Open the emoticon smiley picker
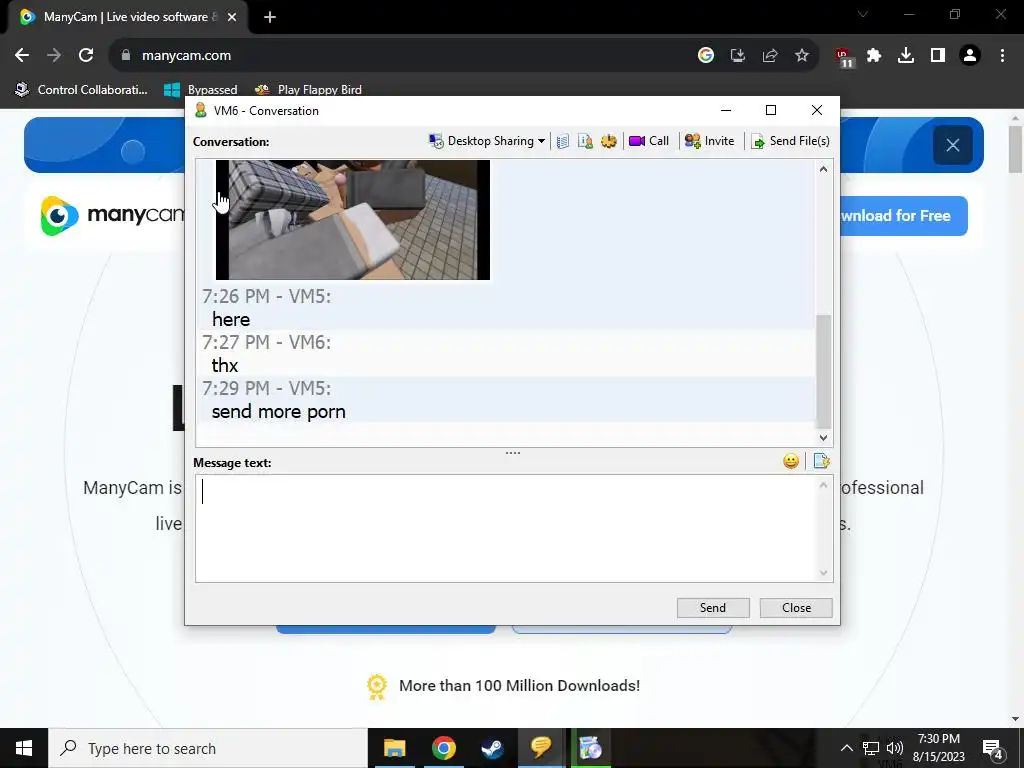The height and width of the screenshot is (768, 1024). (791, 462)
